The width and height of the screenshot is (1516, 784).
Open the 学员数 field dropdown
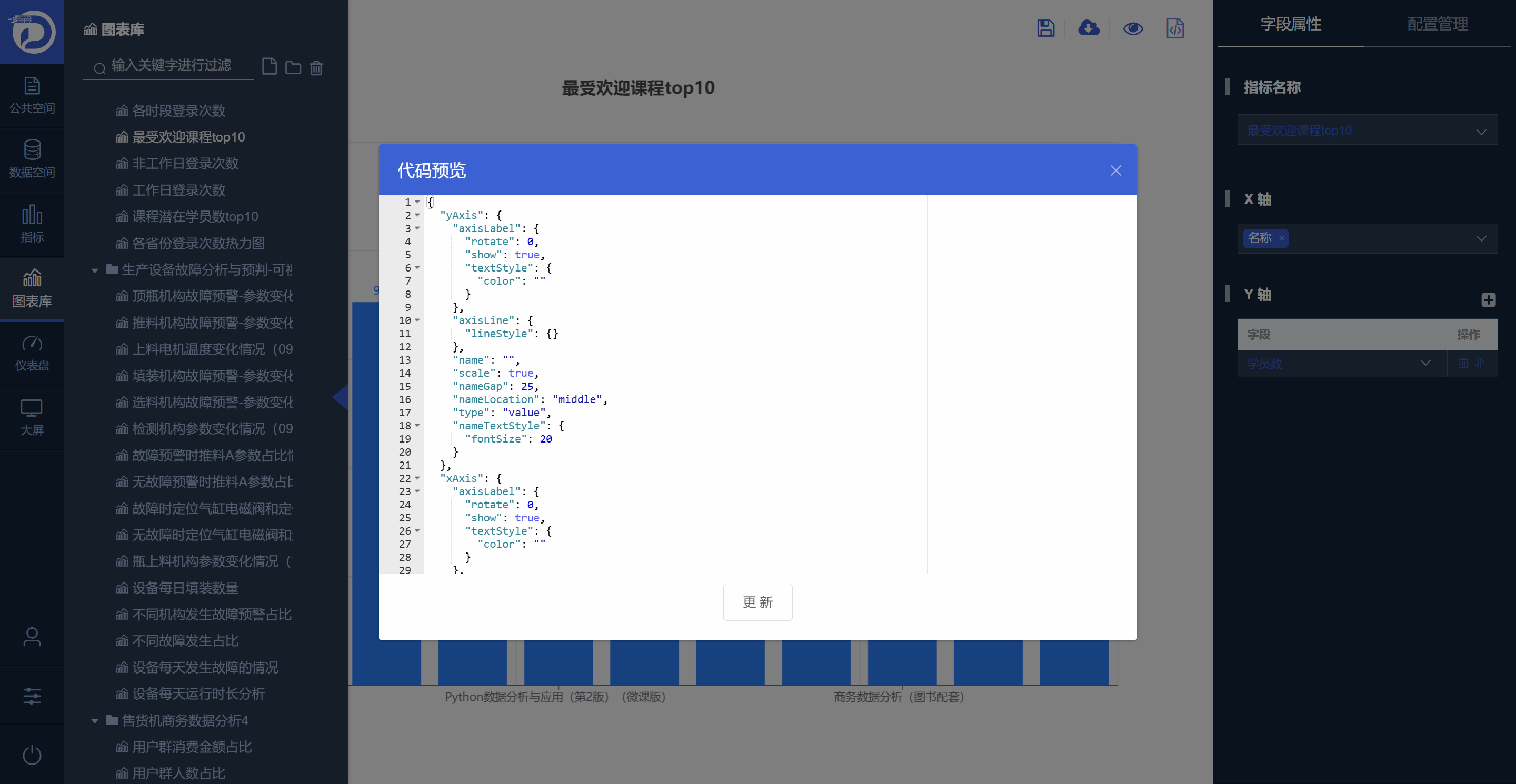(x=1341, y=364)
